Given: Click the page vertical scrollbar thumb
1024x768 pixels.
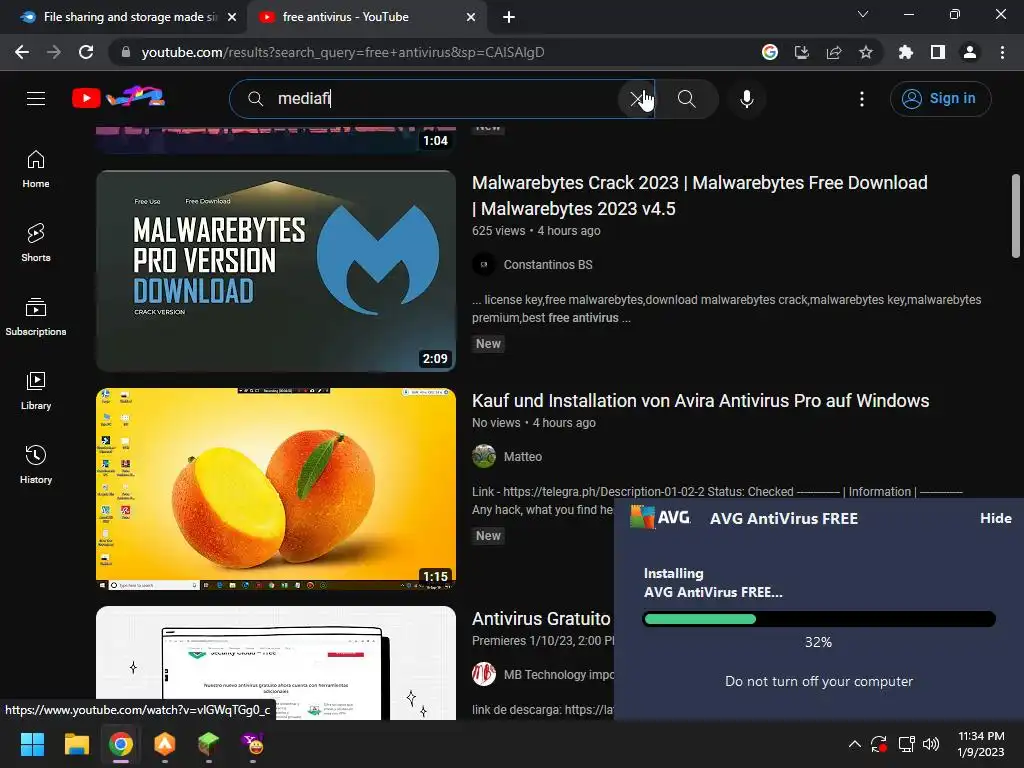Looking at the screenshot, I should [1016, 216].
